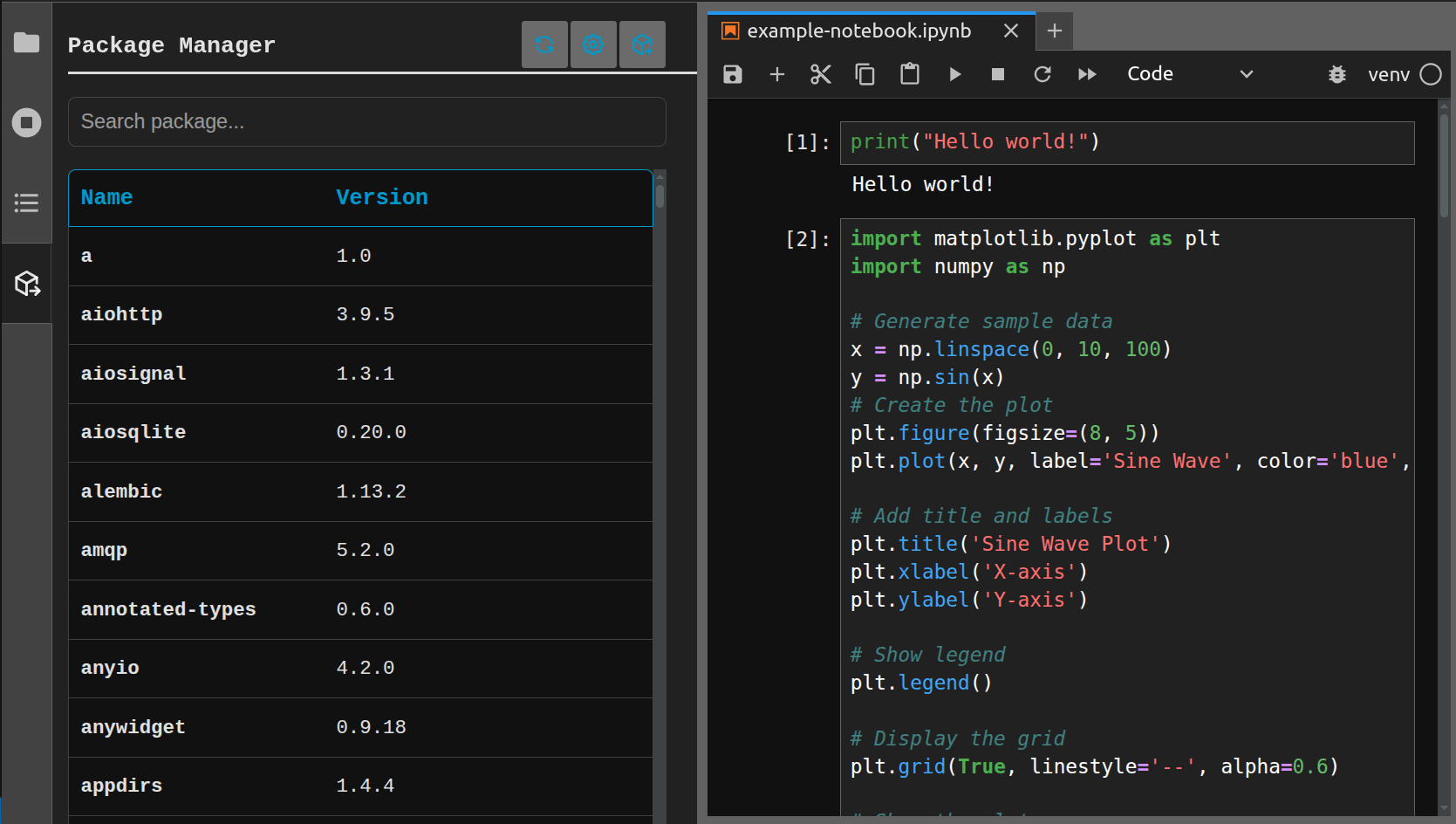Sort packages by the Name column
The width and height of the screenshot is (1456, 824).
pos(106,197)
